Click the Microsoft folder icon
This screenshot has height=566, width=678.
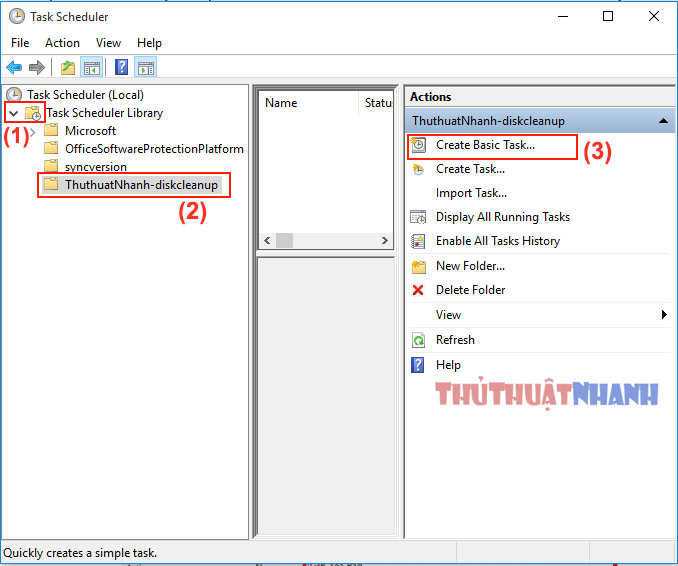click(51, 130)
